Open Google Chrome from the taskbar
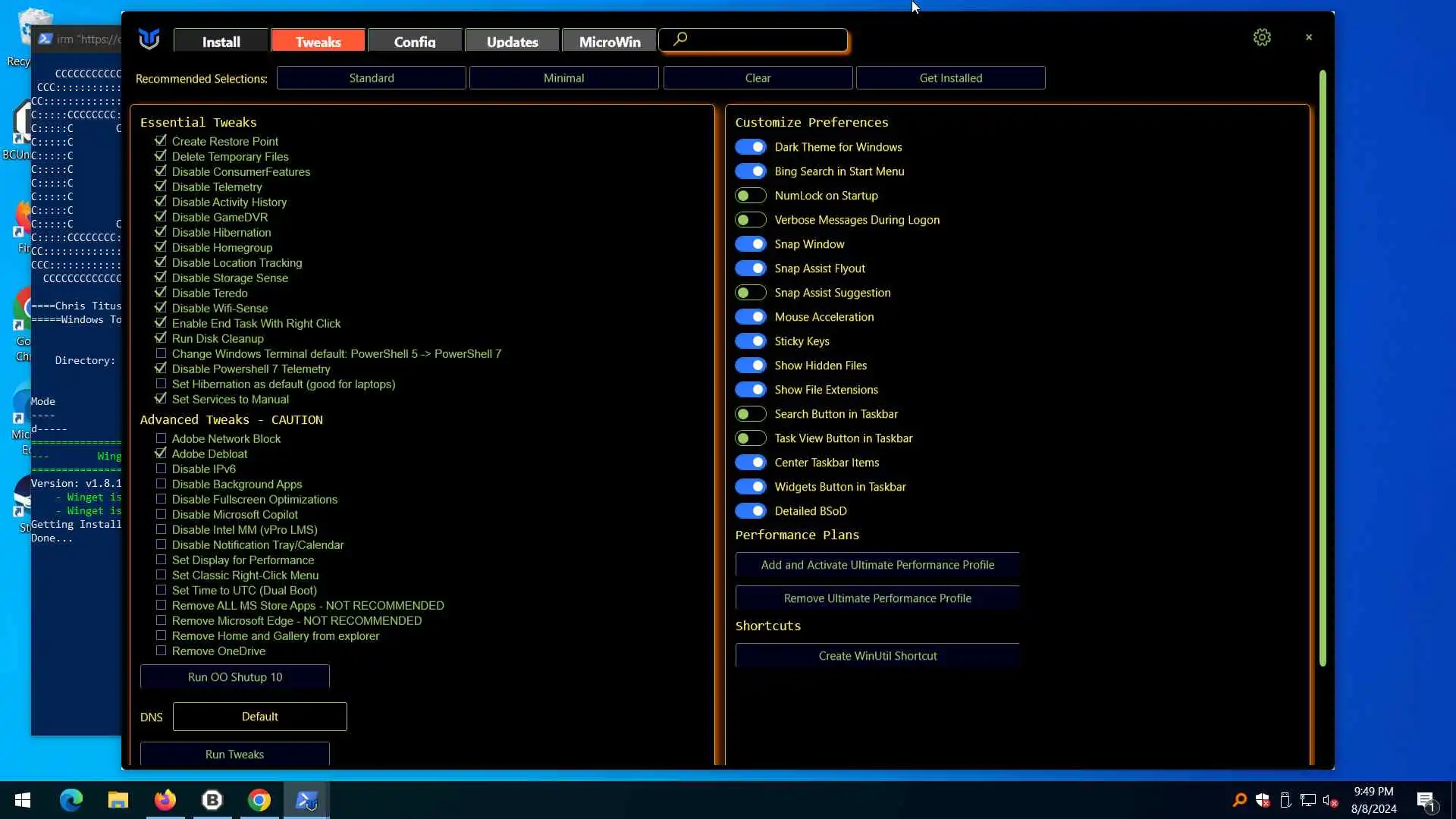The height and width of the screenshot is (819, 1456). [x=259, y=800]
